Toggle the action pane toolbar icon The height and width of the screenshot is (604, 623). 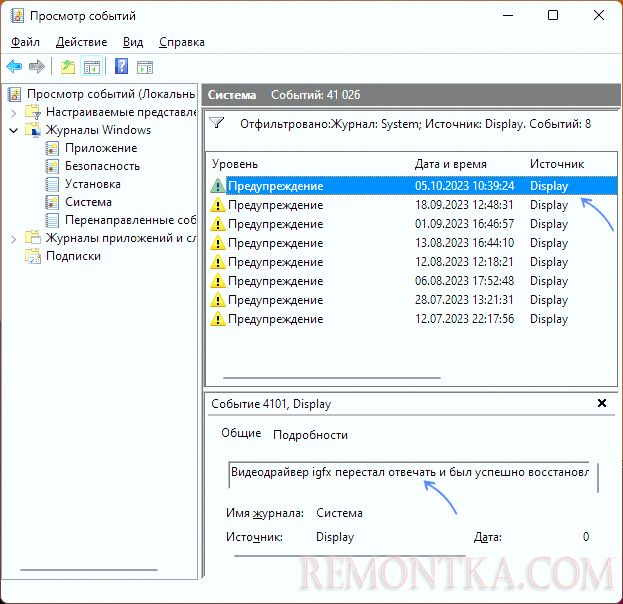tap(145, 67)
